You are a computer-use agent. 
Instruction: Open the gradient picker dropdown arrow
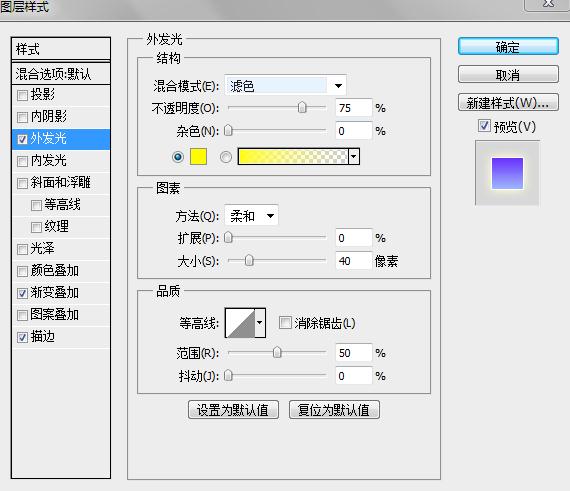[x=354, y=157]
